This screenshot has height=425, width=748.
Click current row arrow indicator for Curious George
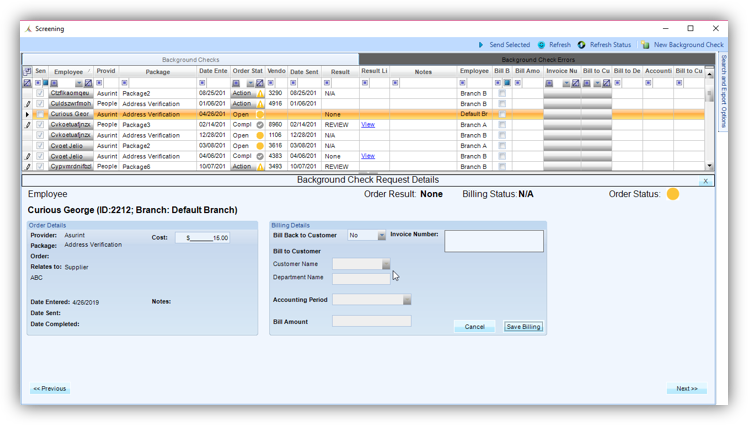27,114
